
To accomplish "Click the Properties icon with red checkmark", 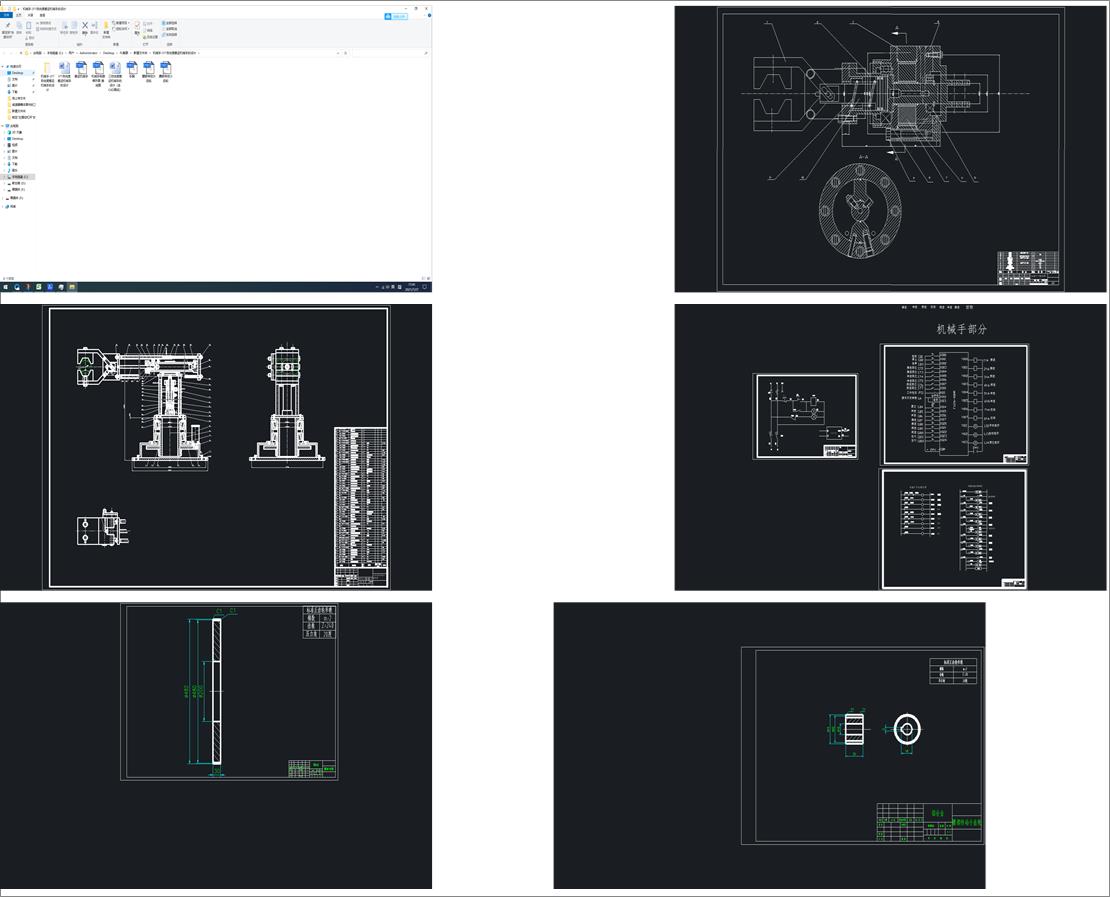I will click(137, 26).
